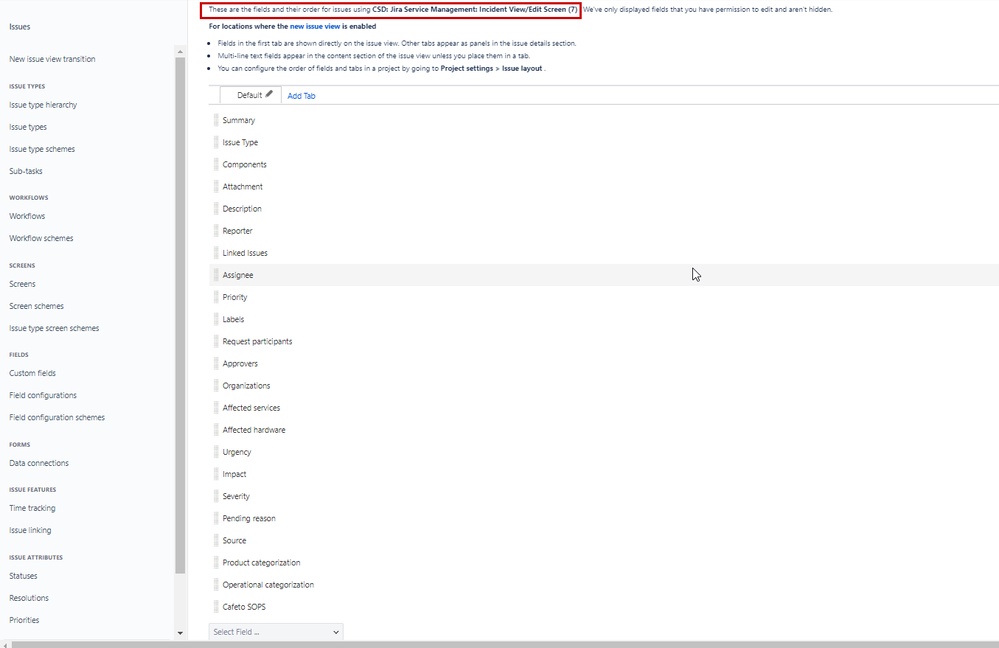Open Screens in sidebar
Viewport: 999px width, 648px height.
(22, 284)
